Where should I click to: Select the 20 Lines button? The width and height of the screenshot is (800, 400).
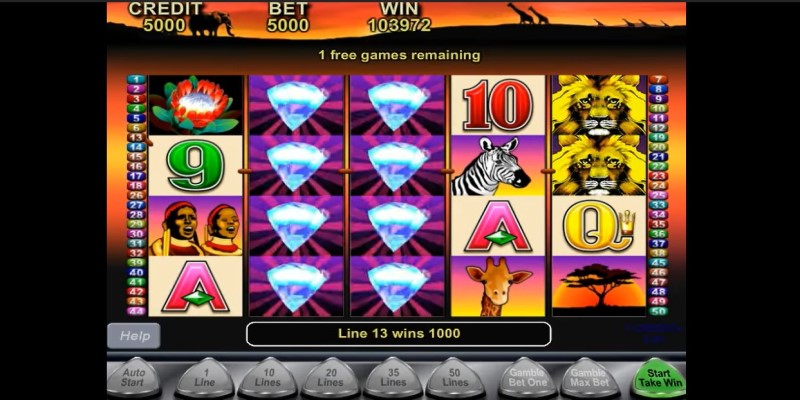click(330, 378)
